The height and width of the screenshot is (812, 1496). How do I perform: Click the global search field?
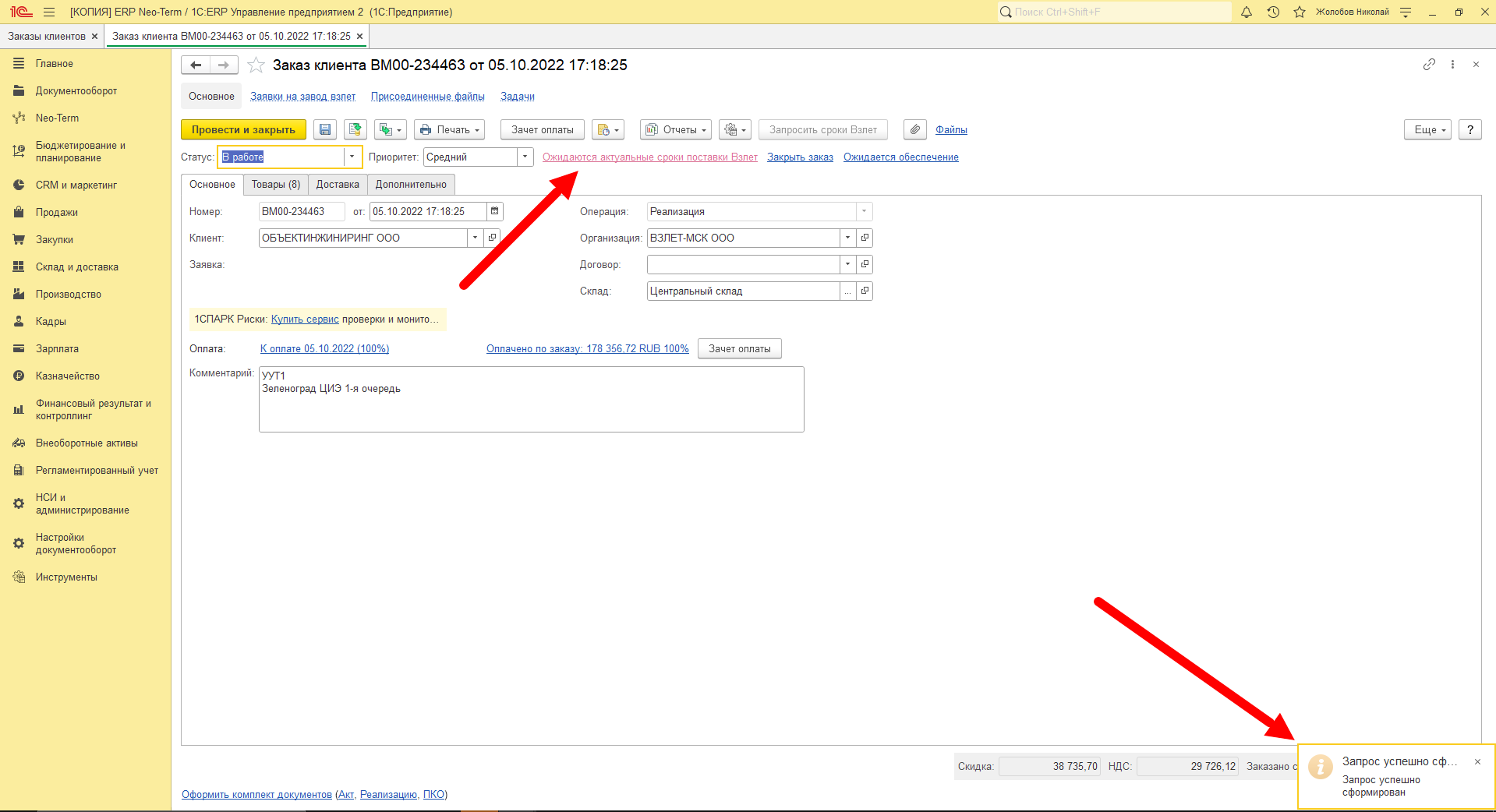point(1114,12)
